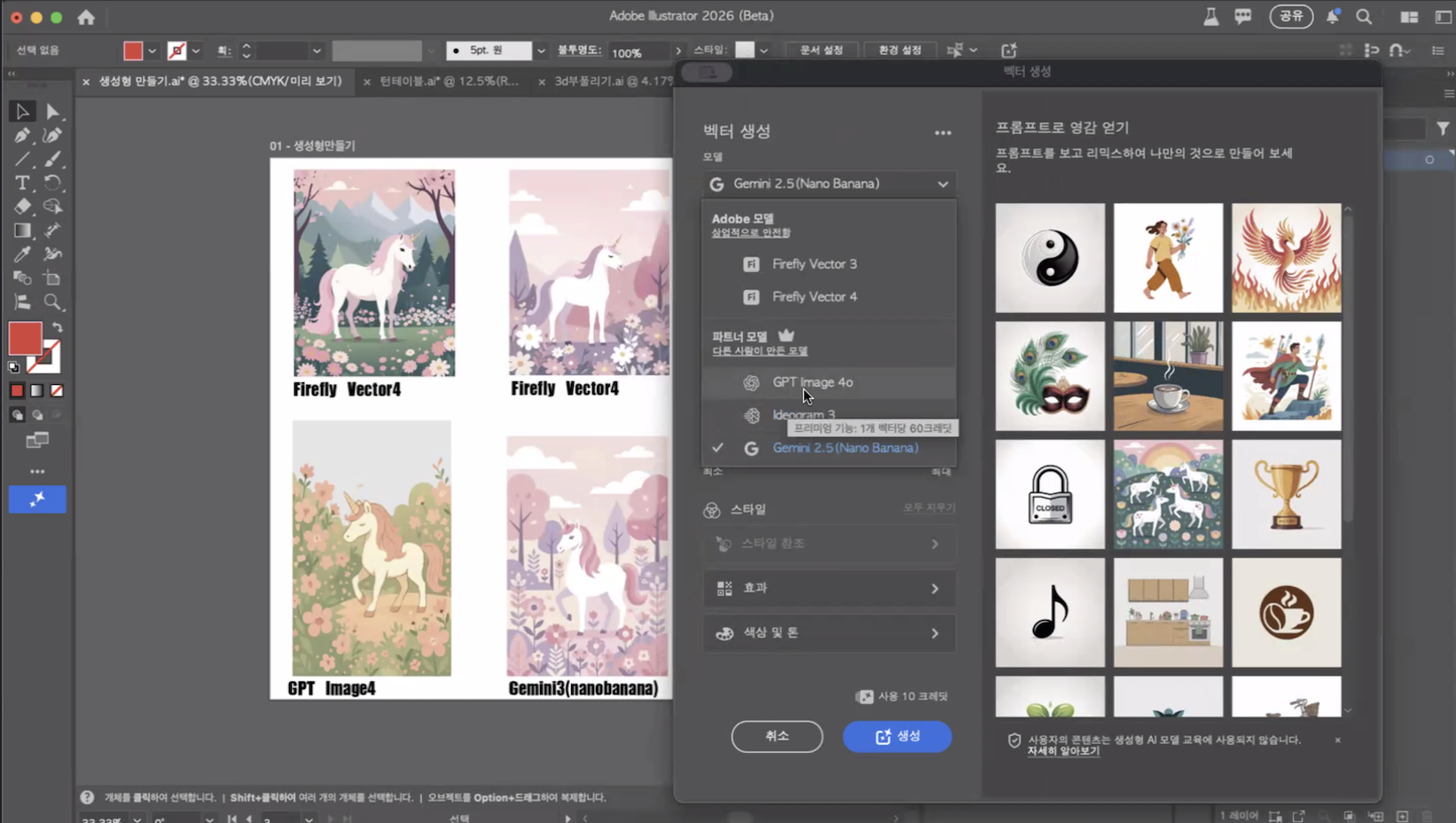
Task: Open the graphic style dropdown arrow
Action: pyautogui.click(x=763, y=51)
